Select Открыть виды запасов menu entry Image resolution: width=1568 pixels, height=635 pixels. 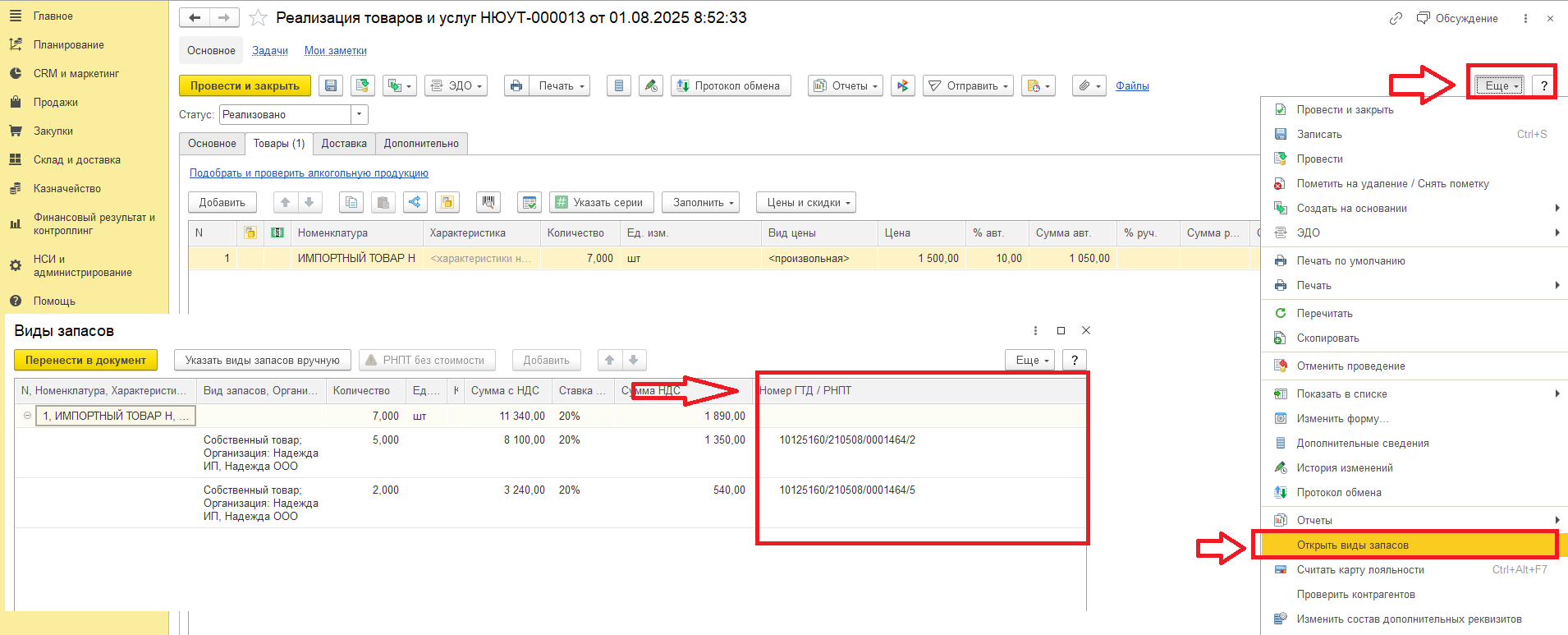point(1352,545)
